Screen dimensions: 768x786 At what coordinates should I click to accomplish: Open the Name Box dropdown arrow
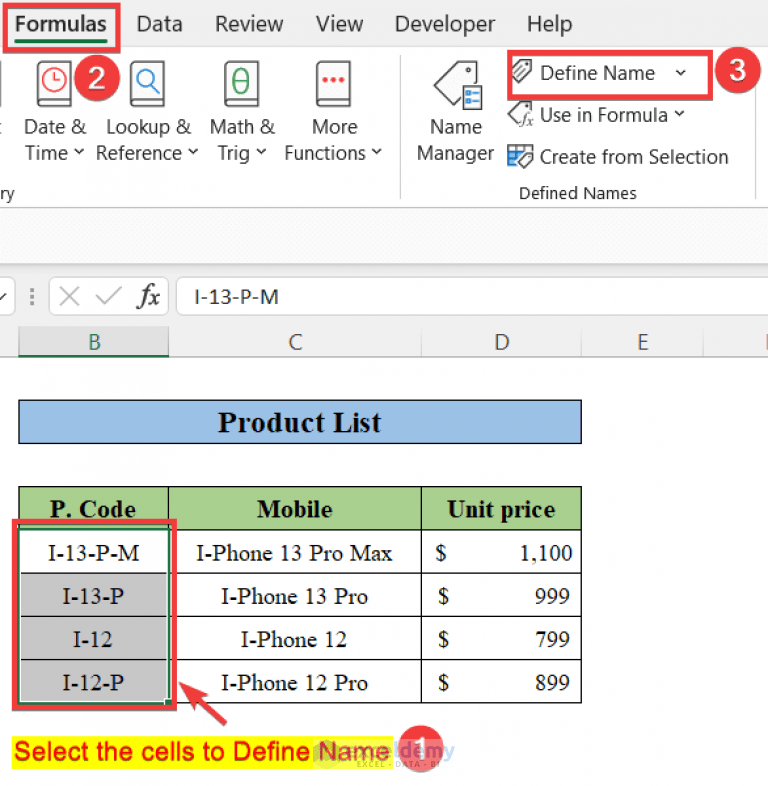pyautogui.click(x=3, y=296)
